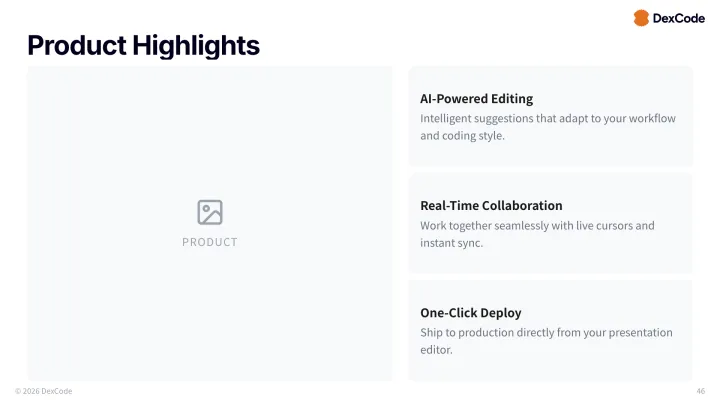Click the word 'workflow' in the AI card
The image size is (720, 405).
coord(650,118)
